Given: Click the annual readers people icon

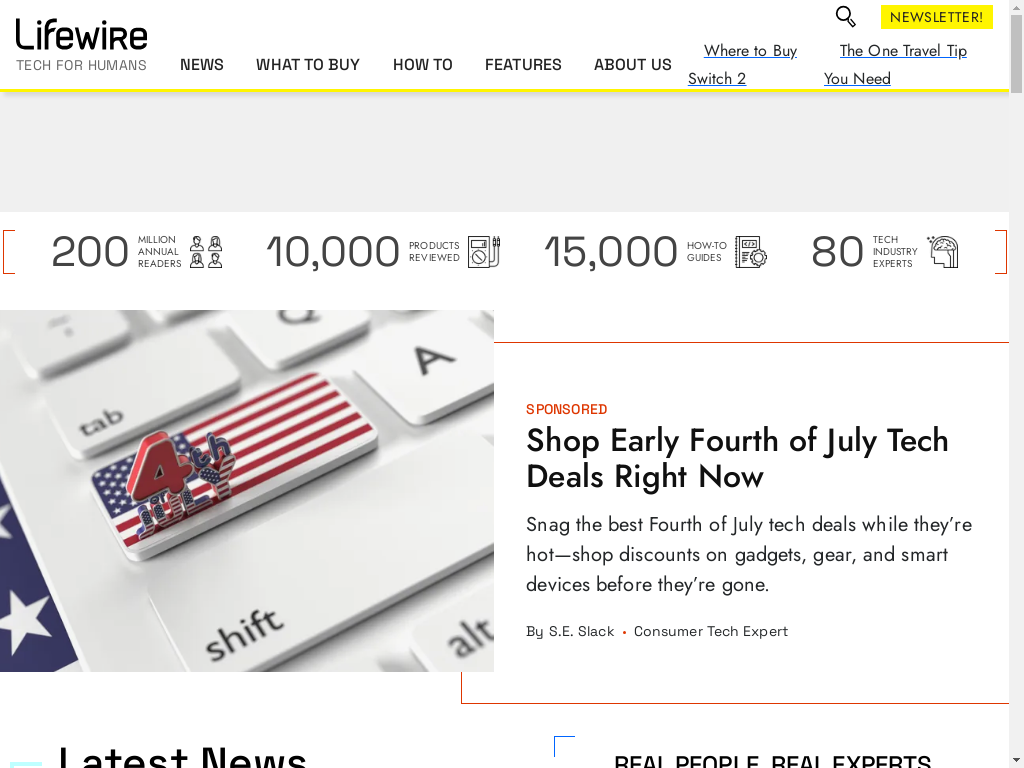Looking at the screenshot, I should [x=206, y=252].
